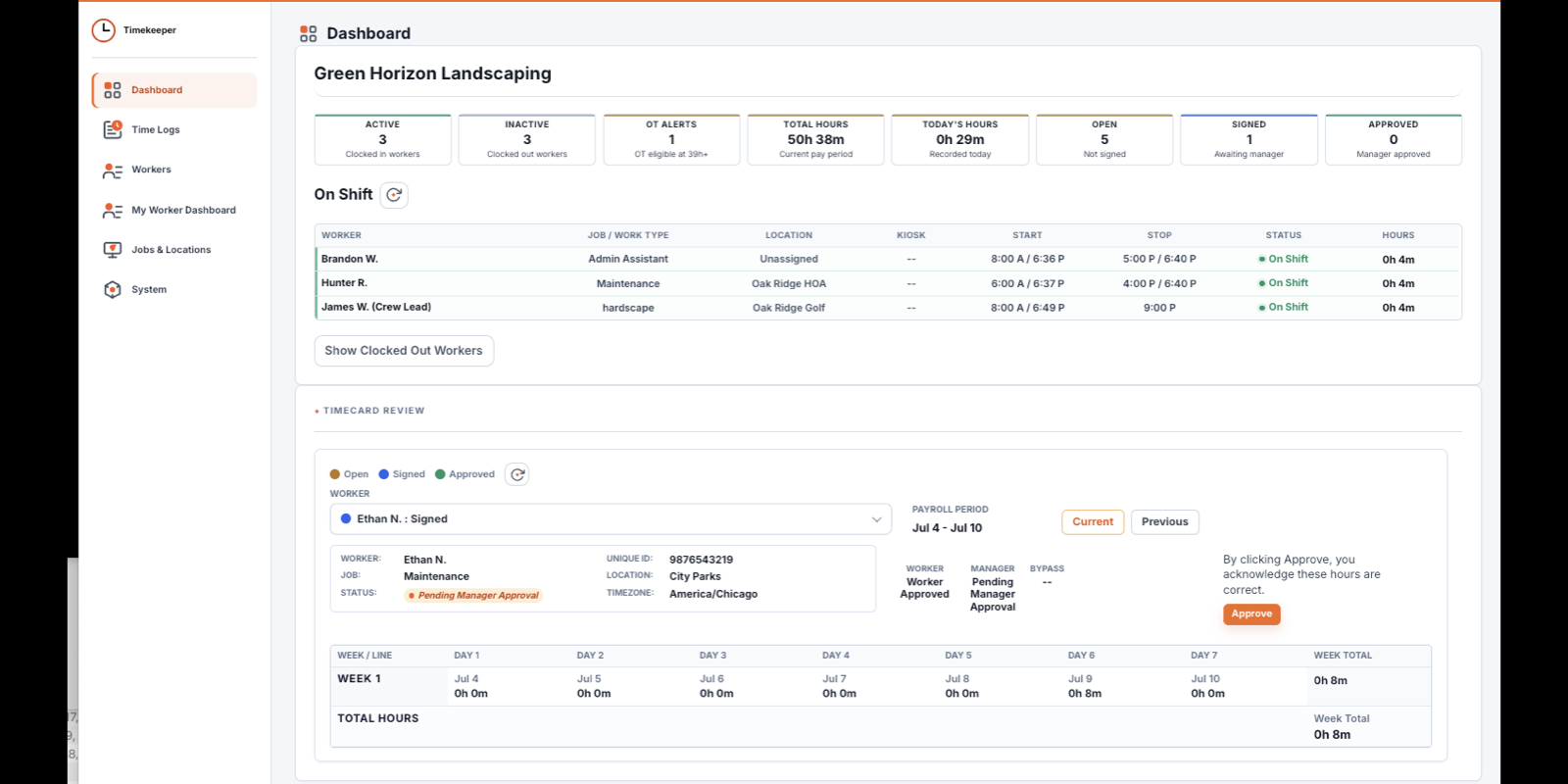The width and height of the screenshot is (1568, 784).
Task: Click the OT Alerts stat card
Action: pyautogui.click(x=671, y=140)
